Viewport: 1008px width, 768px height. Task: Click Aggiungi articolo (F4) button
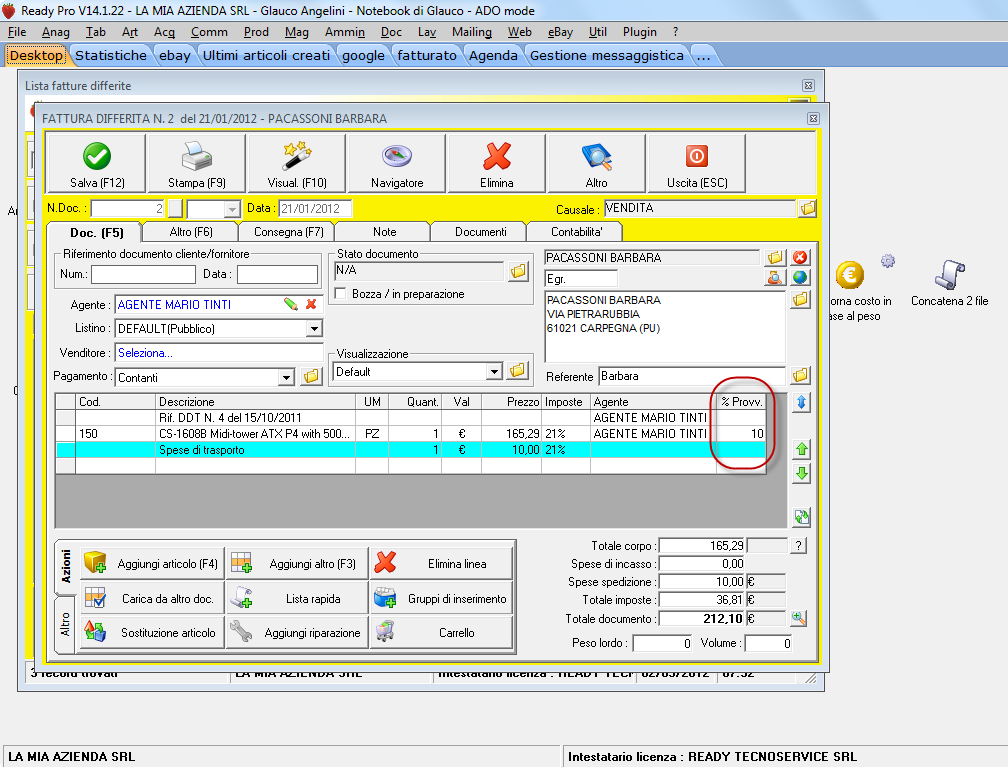[x=153, y=564]
